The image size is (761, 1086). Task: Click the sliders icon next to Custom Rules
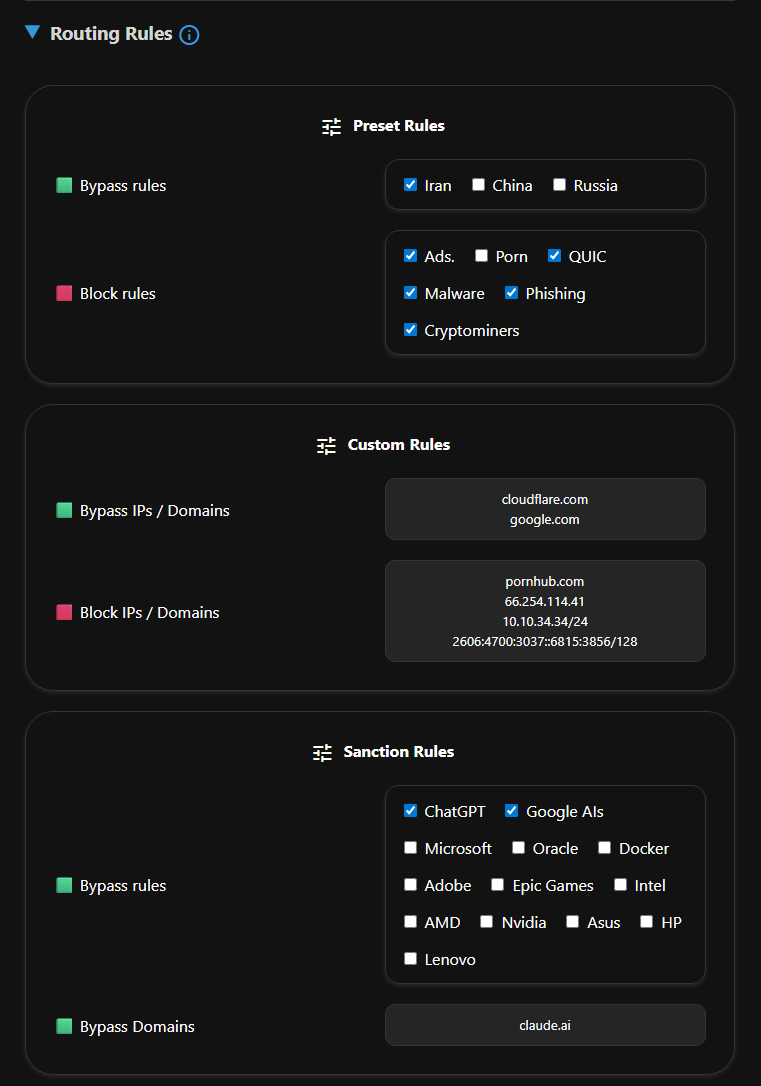(x=325, y=445)
